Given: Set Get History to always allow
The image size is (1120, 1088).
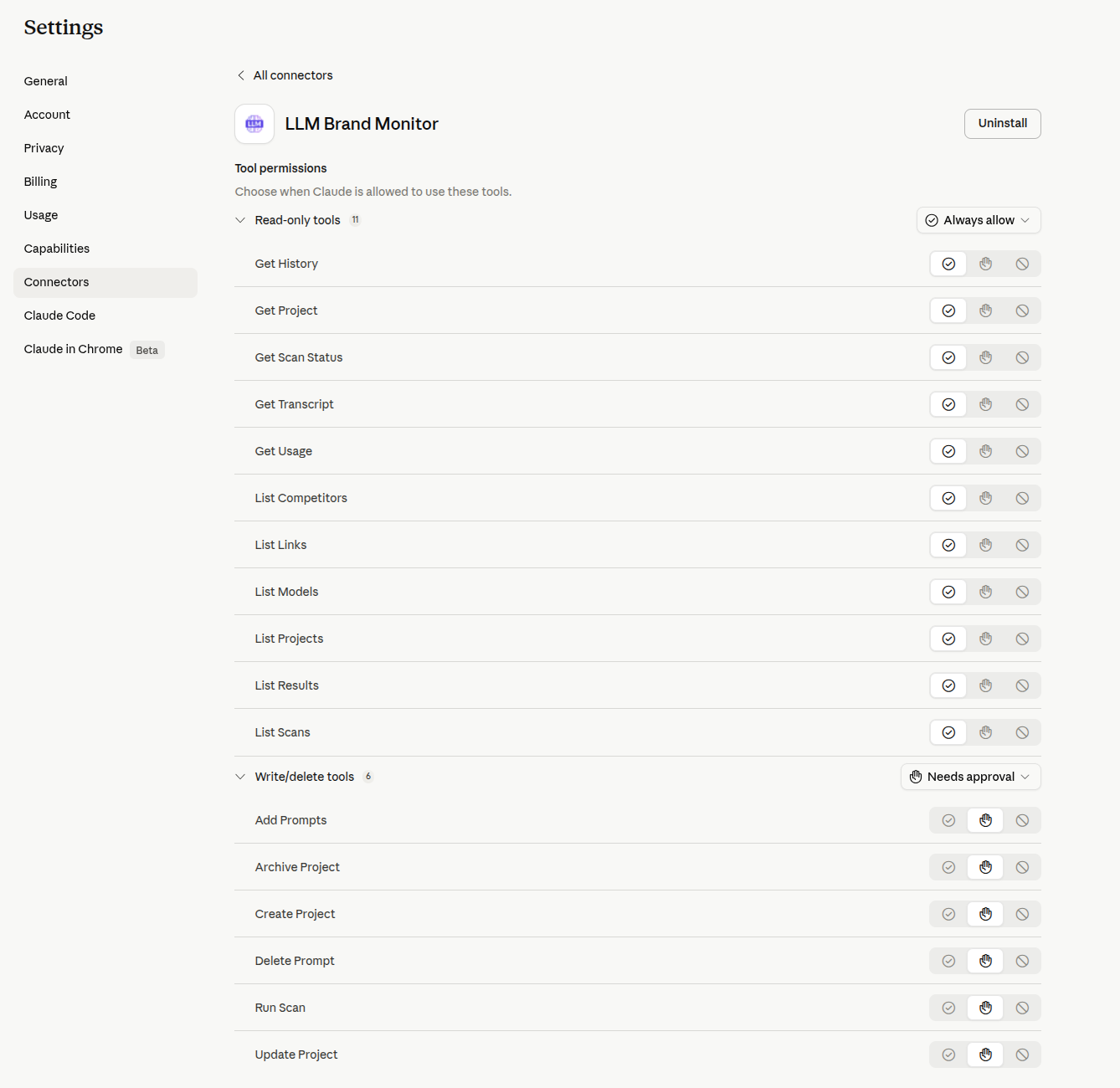Looking at the screenshot, I should pyautogui.click(x=948, y=264).
